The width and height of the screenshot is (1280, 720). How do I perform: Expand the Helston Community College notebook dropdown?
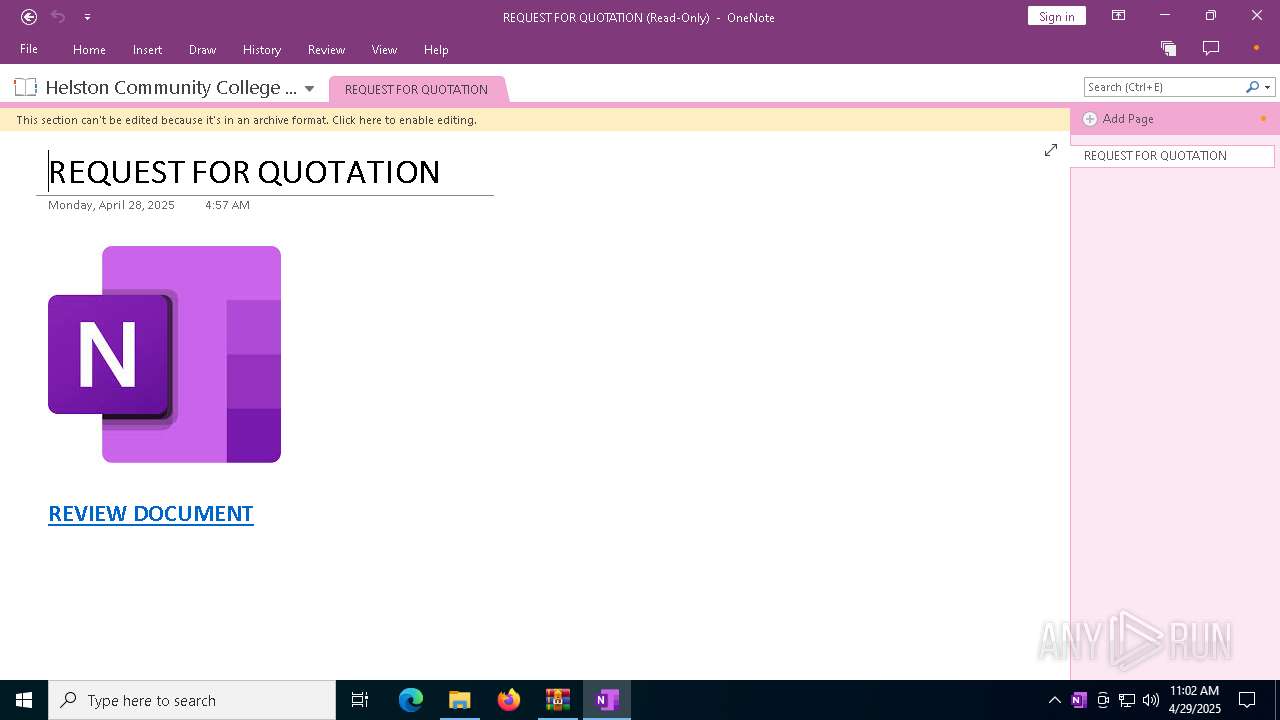(x=309, y=89)
